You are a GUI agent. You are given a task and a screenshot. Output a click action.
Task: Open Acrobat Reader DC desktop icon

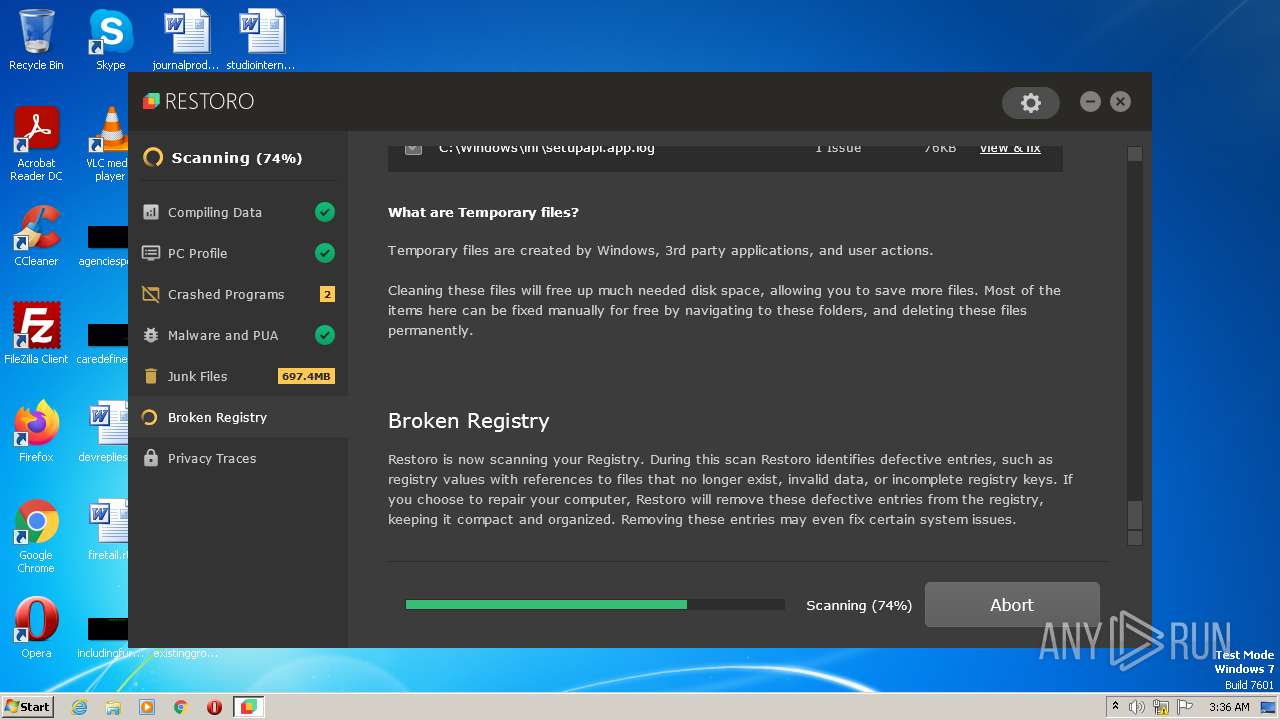coord(36,144)
